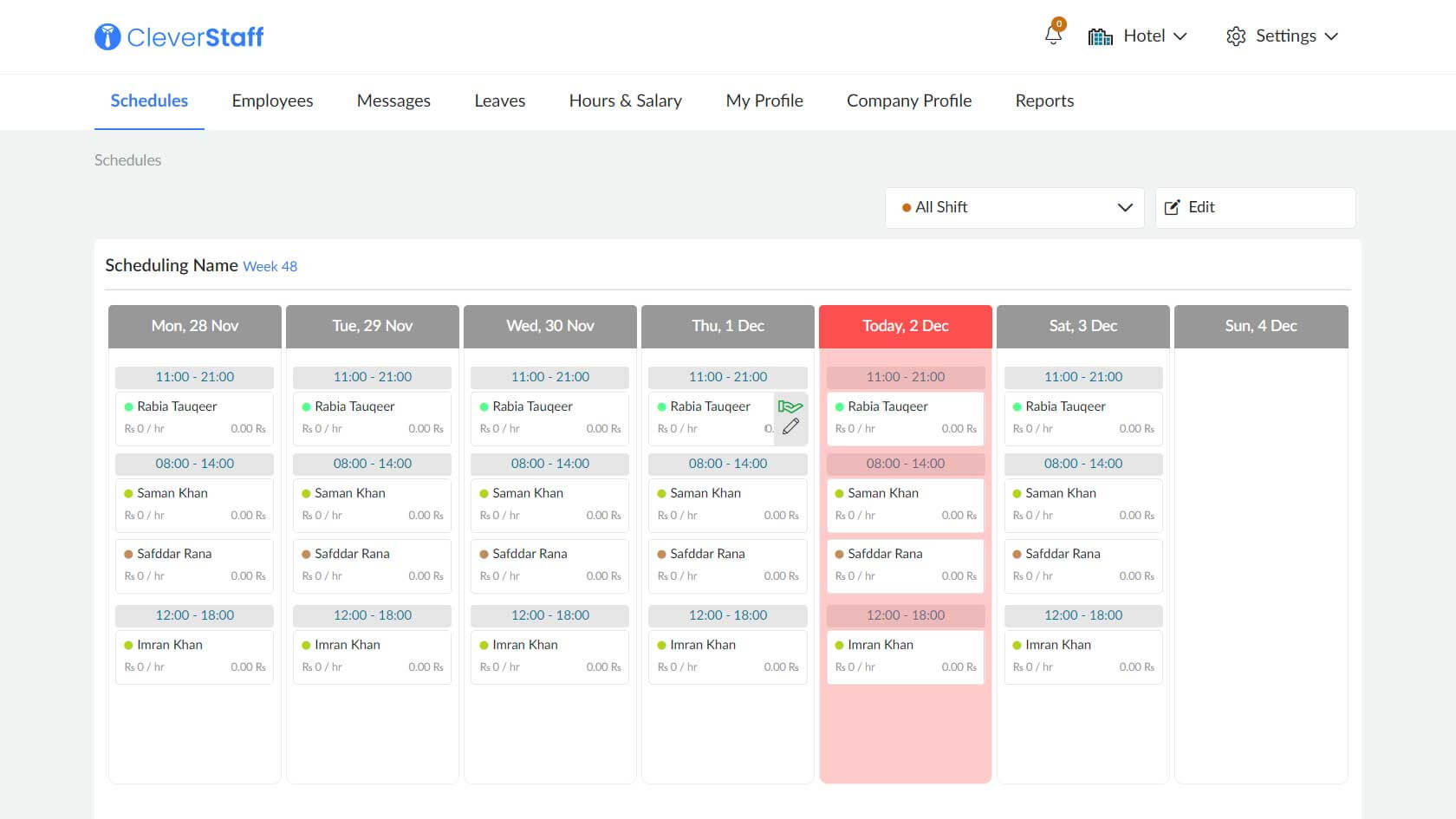
Task: Expand the Settings dropdown chevron
Action: point(1331,36)
